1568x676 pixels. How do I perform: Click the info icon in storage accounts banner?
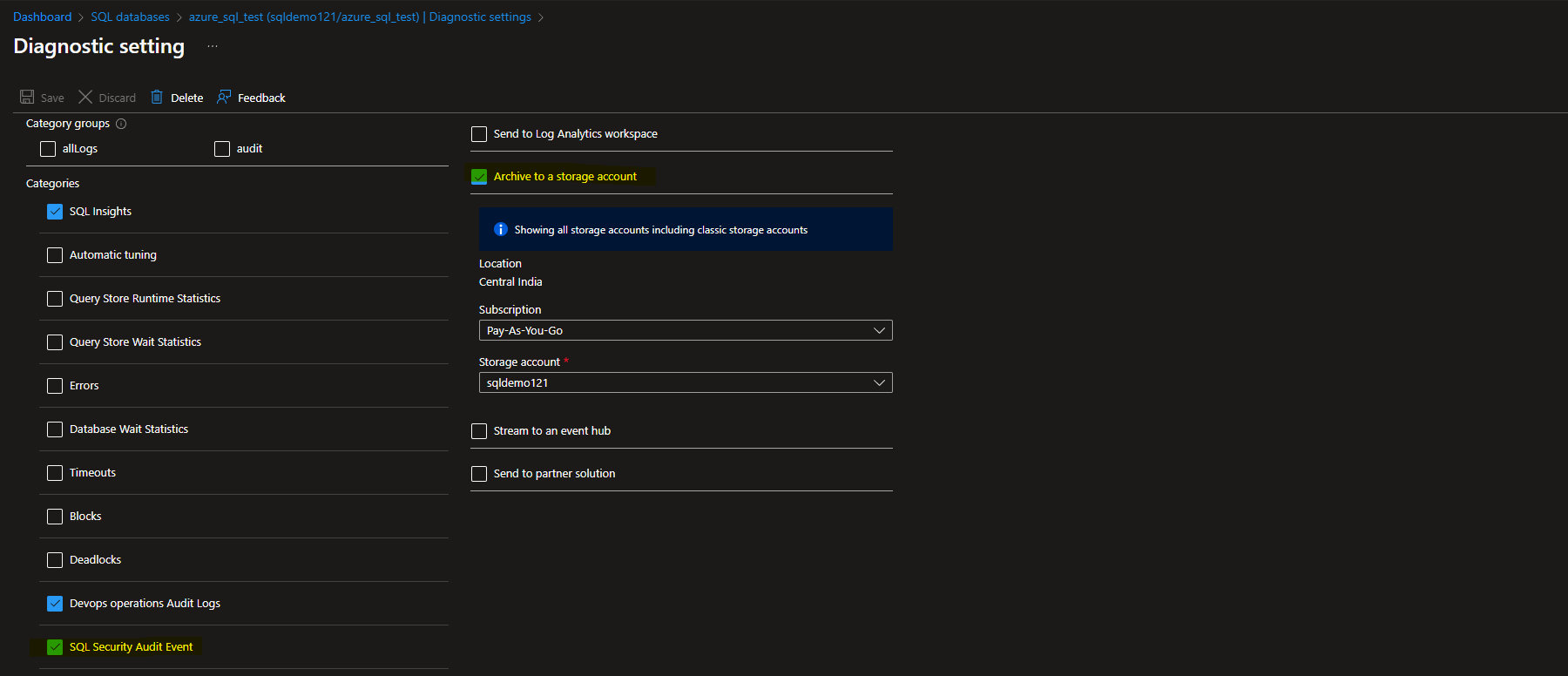[x=501, y=229]
